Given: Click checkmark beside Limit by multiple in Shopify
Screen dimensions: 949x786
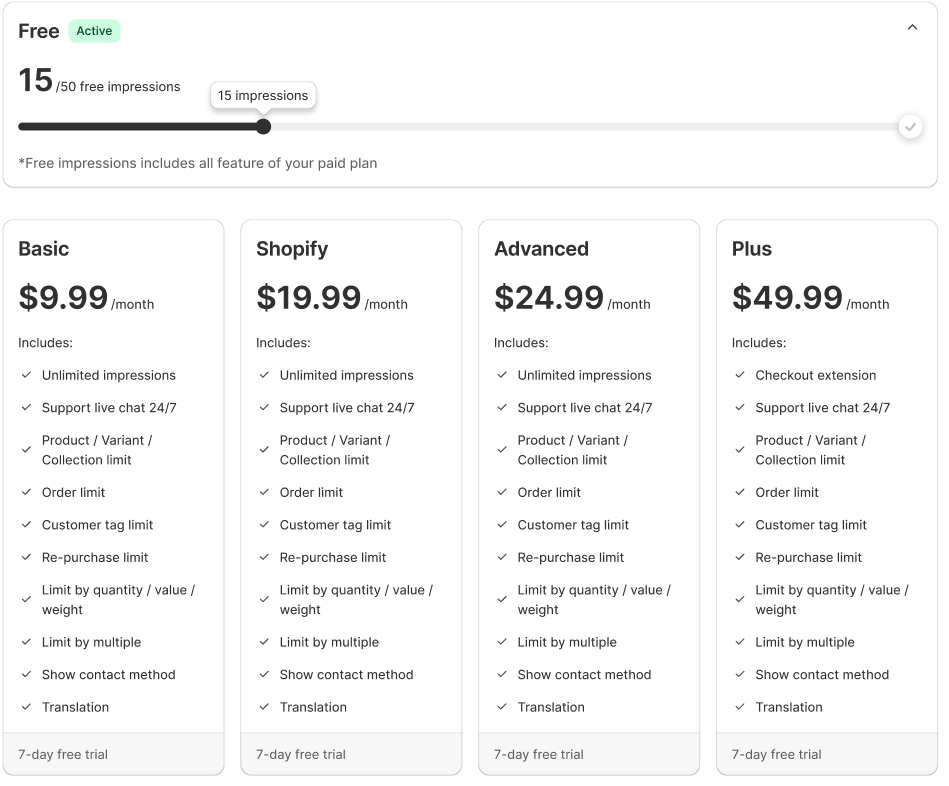Looking at the screenshot, I should [264, 642].
